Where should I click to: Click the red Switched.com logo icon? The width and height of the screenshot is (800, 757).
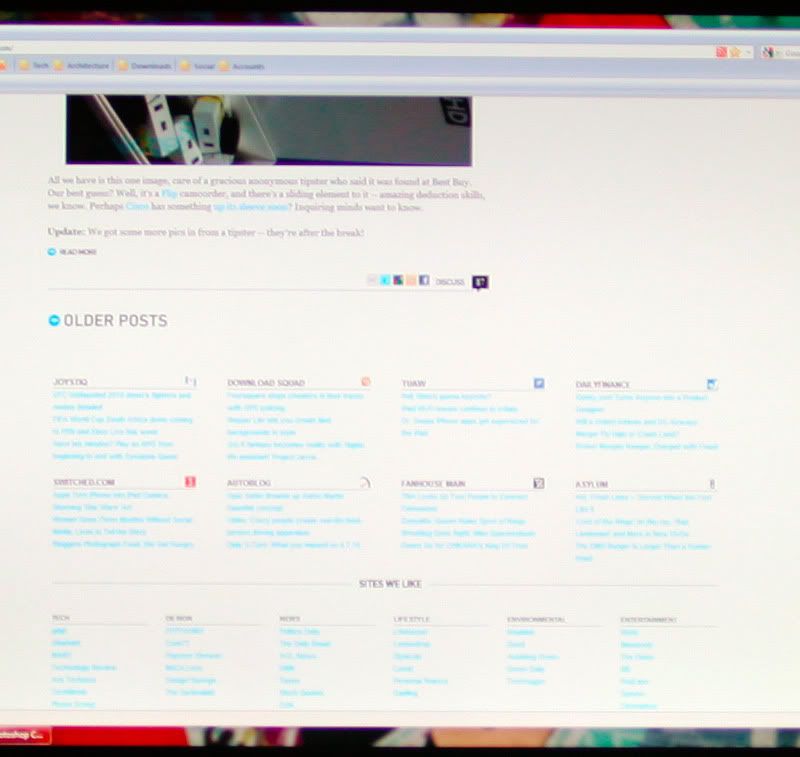pos(190,482)
